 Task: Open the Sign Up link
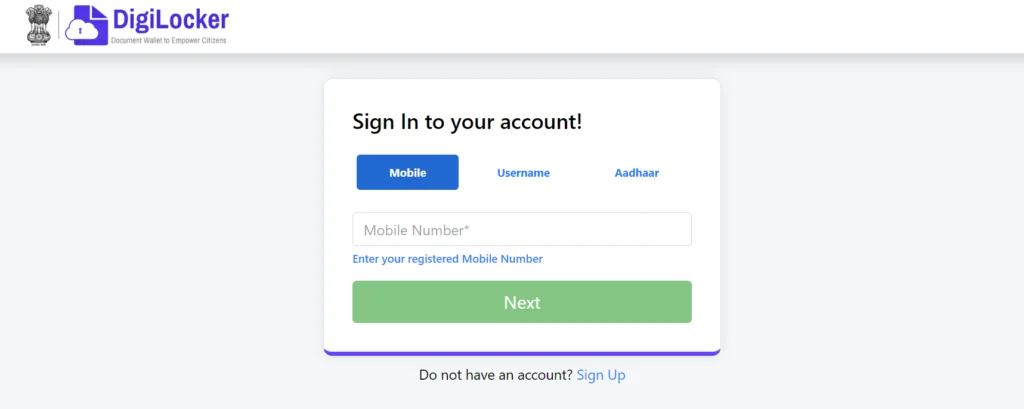click(x=601, y=375)
